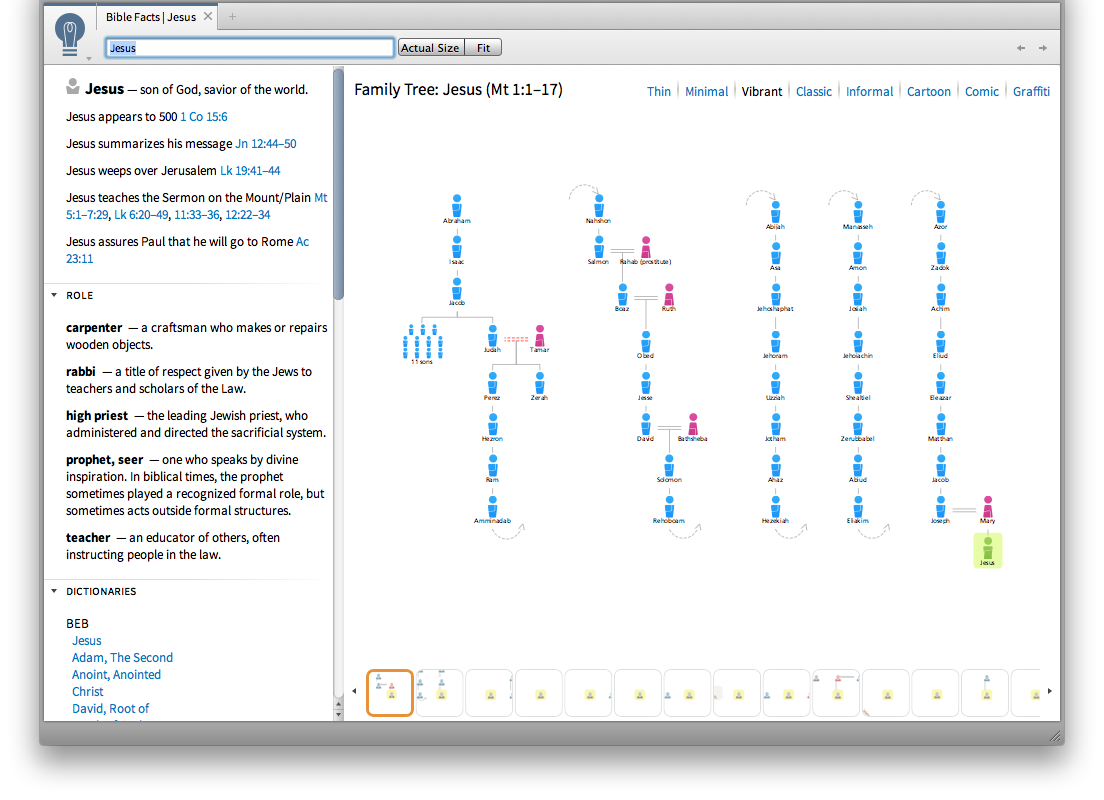Select Abraham's figure in the family tree

[456, 206]
